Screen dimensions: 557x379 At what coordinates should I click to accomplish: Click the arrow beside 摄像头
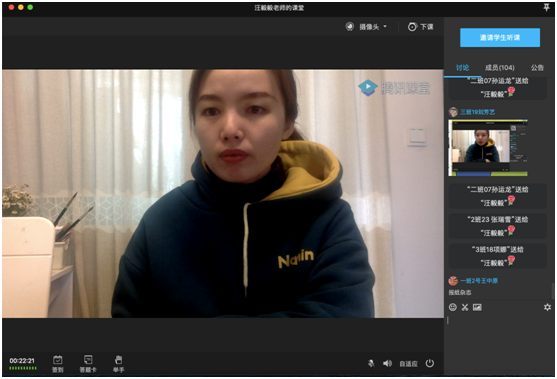pos(385,27)
